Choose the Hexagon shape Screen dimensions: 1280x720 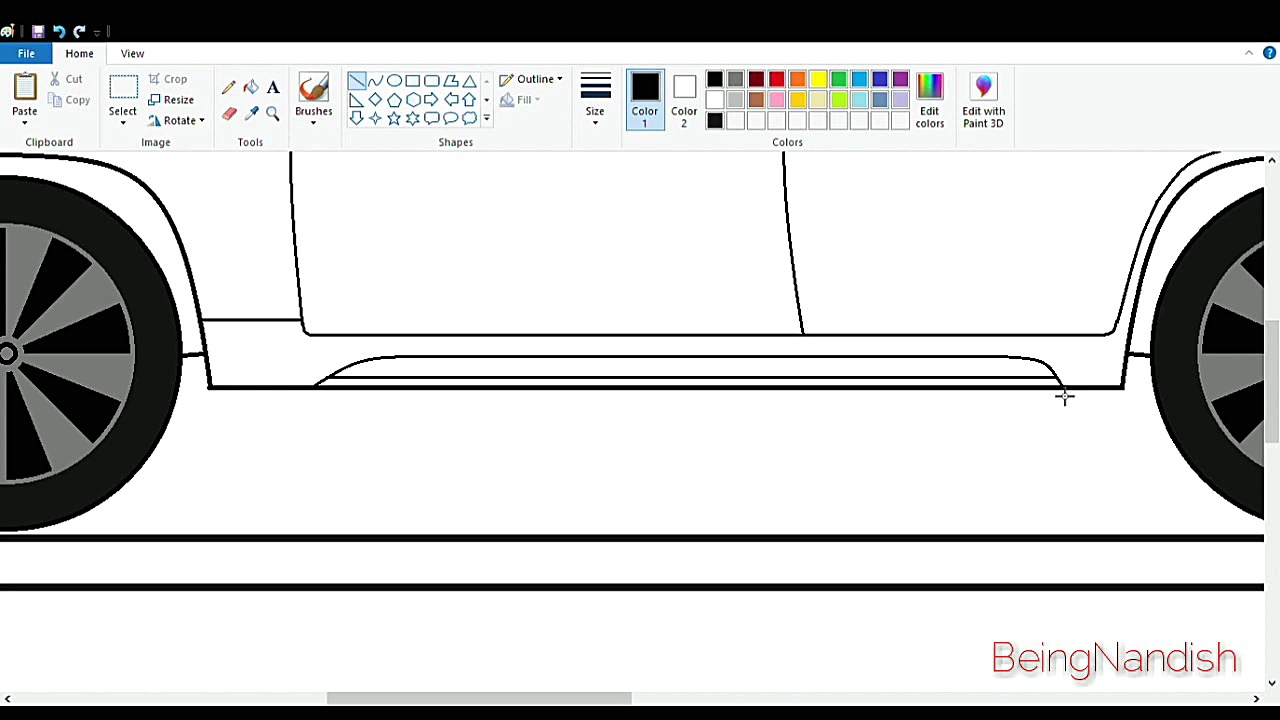click(x=413, y=100)
